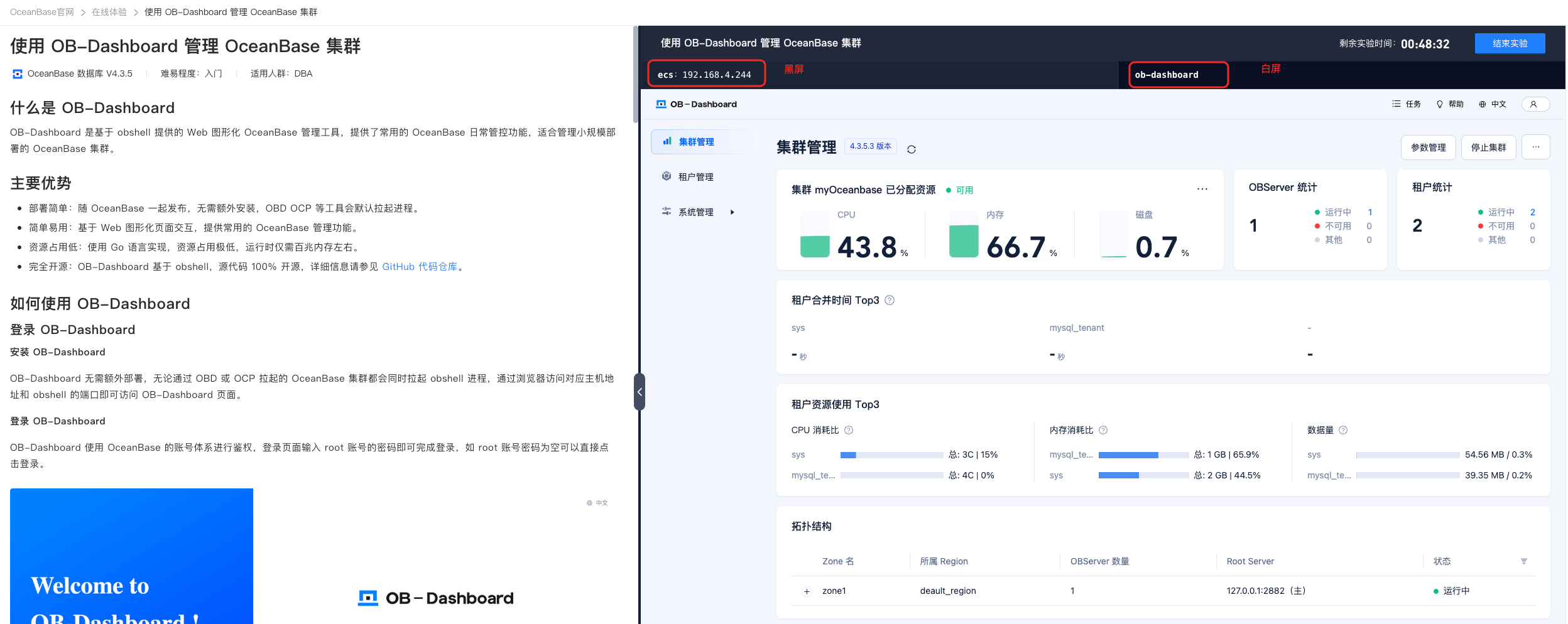This screenshot has height=624, width=1568.
Task: Click the 结束实验 button
Action: click(1510, 43)
